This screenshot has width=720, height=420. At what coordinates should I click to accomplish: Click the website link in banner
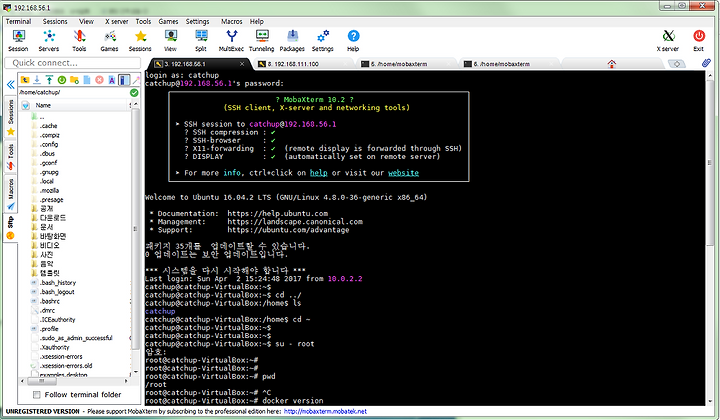coord(403,173)
